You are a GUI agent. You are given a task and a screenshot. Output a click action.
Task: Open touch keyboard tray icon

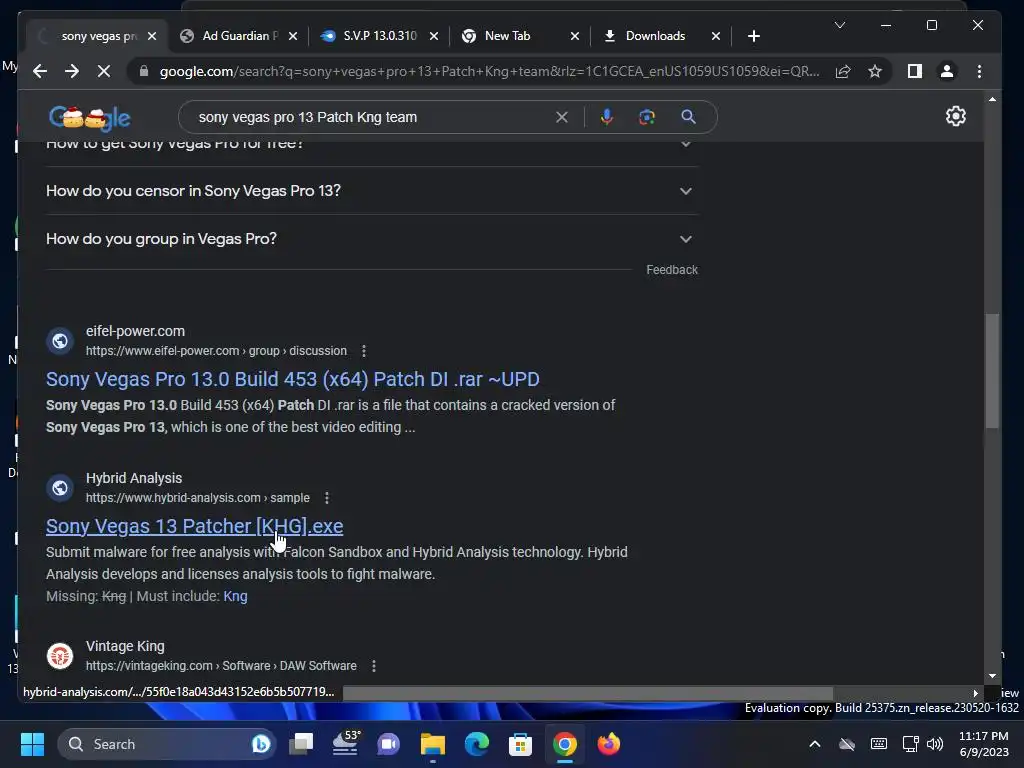click(x=879, y=744)
